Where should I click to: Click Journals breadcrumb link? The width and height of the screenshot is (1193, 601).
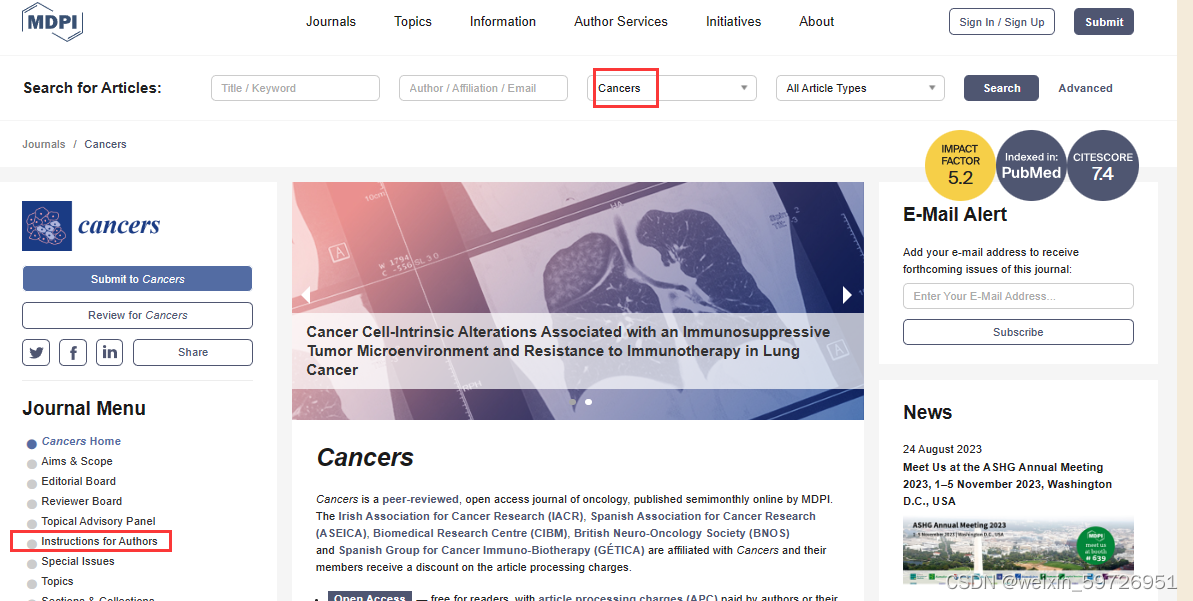(x=44, y=144)
